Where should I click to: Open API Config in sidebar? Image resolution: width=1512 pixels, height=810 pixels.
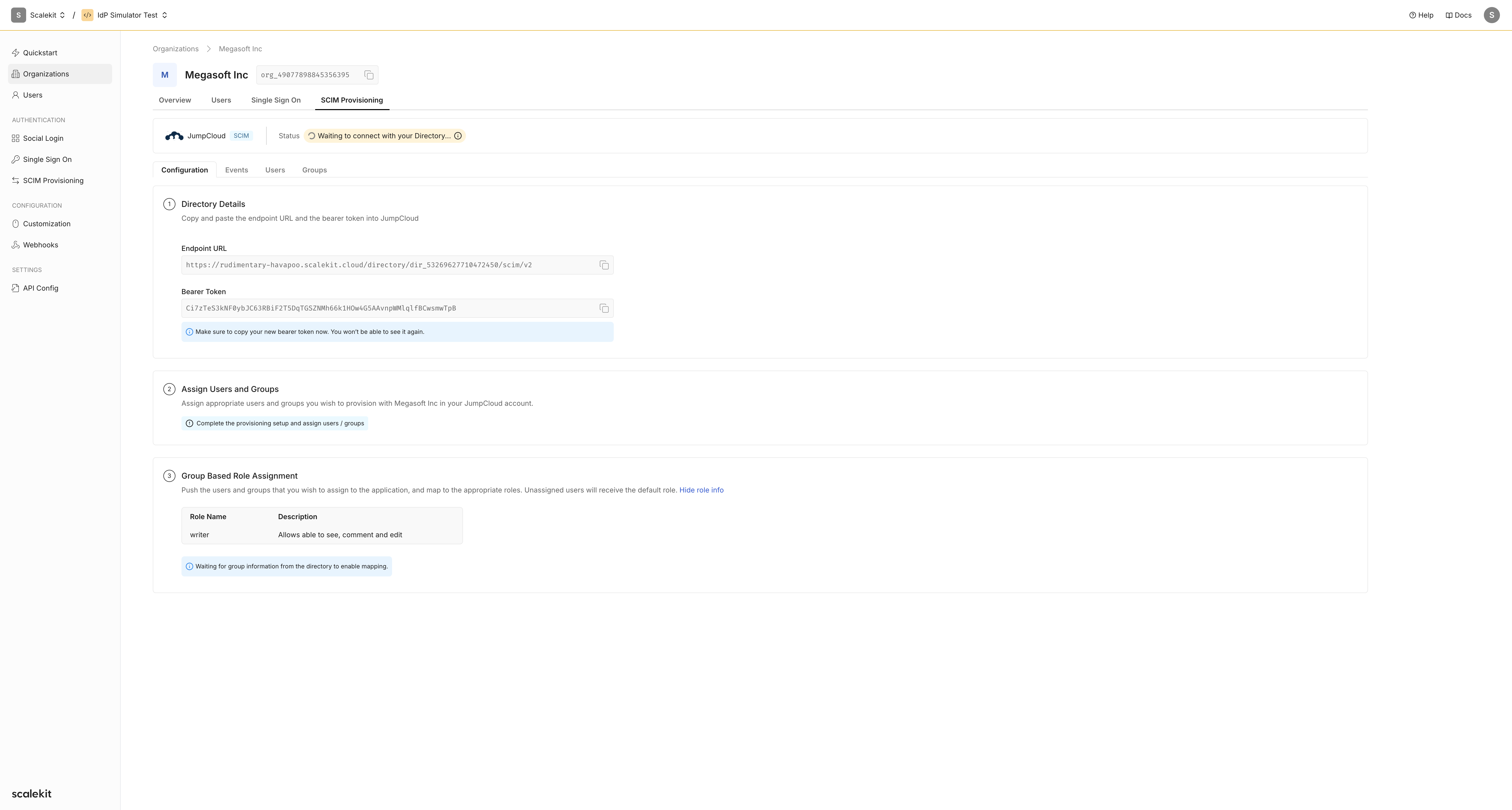click(40, 288)
